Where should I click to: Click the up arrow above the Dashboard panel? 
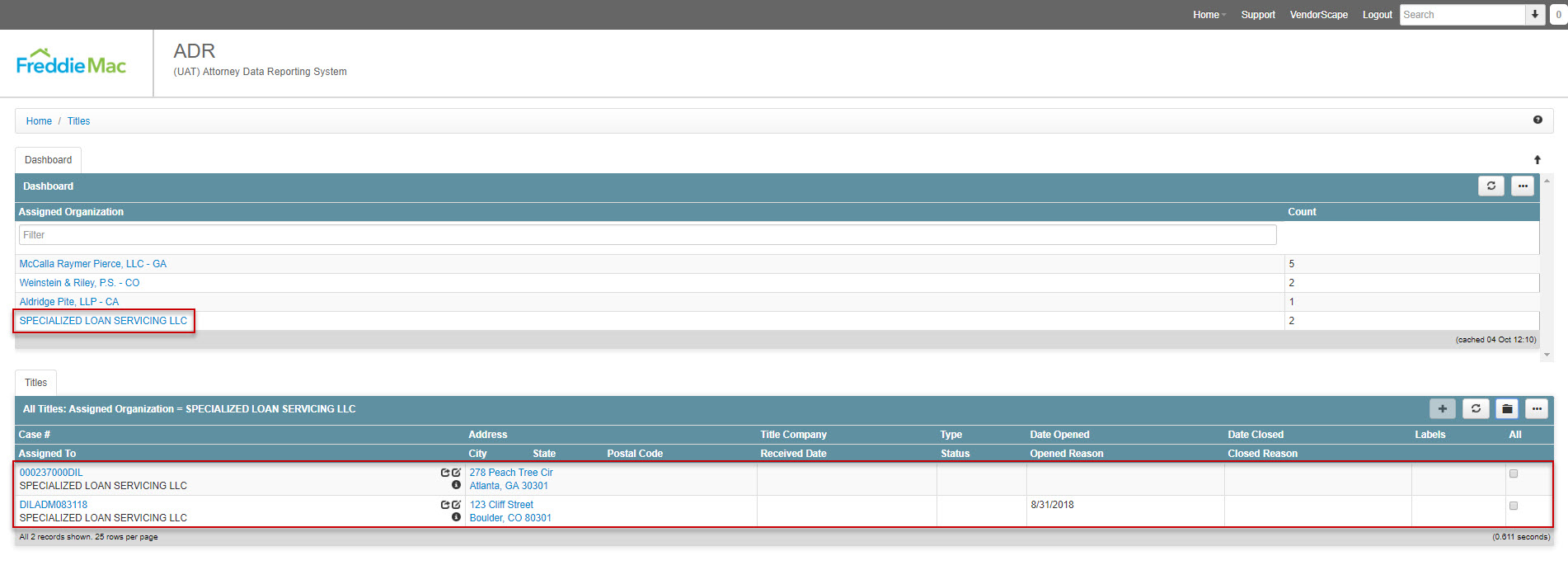[1537, 160]
